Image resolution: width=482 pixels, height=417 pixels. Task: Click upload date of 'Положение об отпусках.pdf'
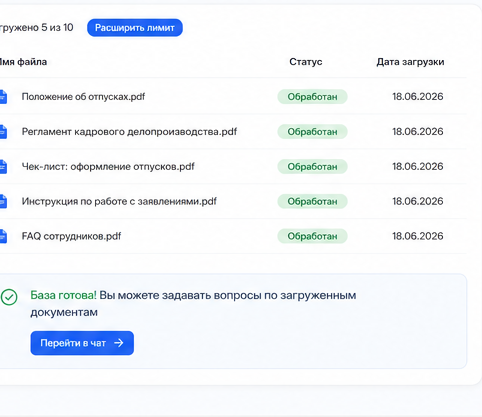pos(418,97)
